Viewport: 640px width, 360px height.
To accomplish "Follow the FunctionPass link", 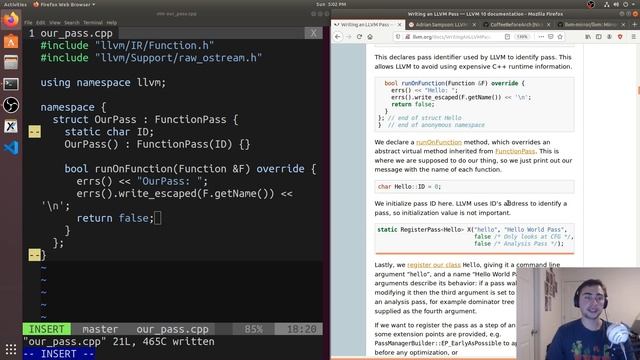I will (x=515, y=151).
